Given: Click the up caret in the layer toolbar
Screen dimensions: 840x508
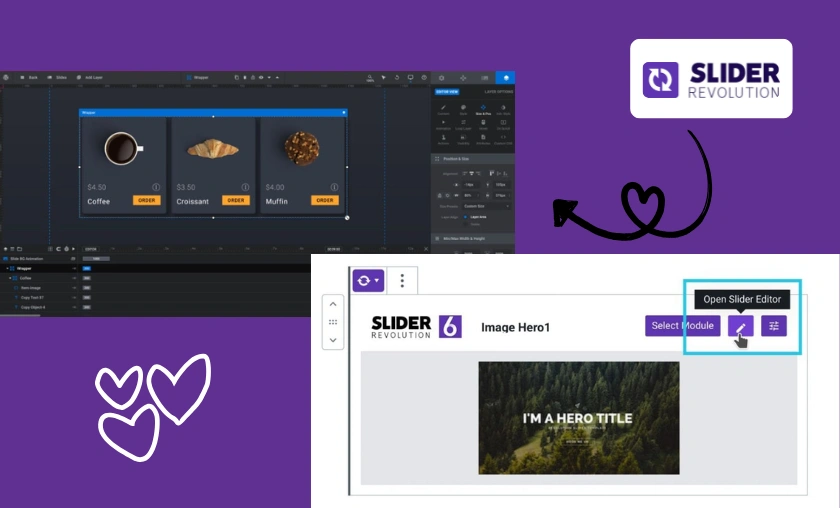Looking at the screenshot, I should coord(277,78).
